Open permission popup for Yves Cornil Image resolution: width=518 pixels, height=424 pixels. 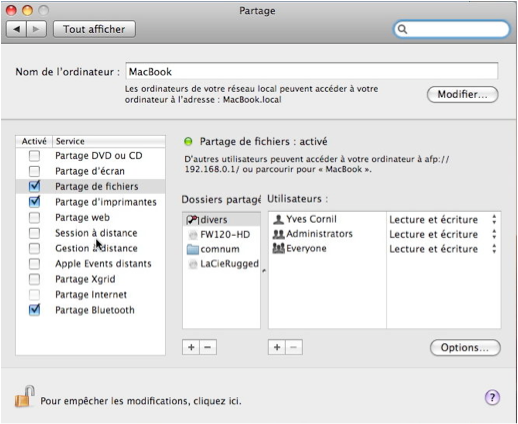[x=494, y=220]
